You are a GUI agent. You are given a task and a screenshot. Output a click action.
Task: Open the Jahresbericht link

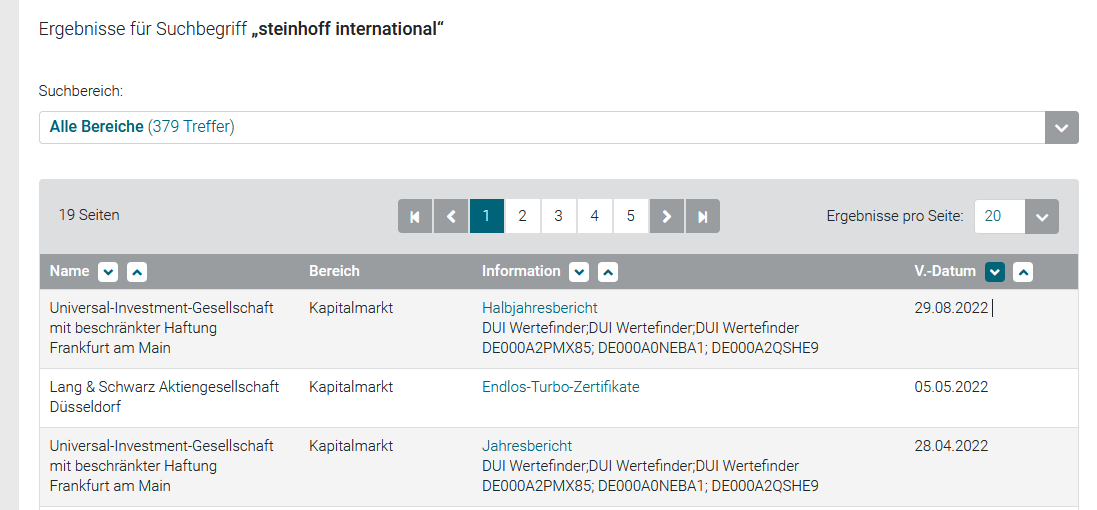click(527, 446)
